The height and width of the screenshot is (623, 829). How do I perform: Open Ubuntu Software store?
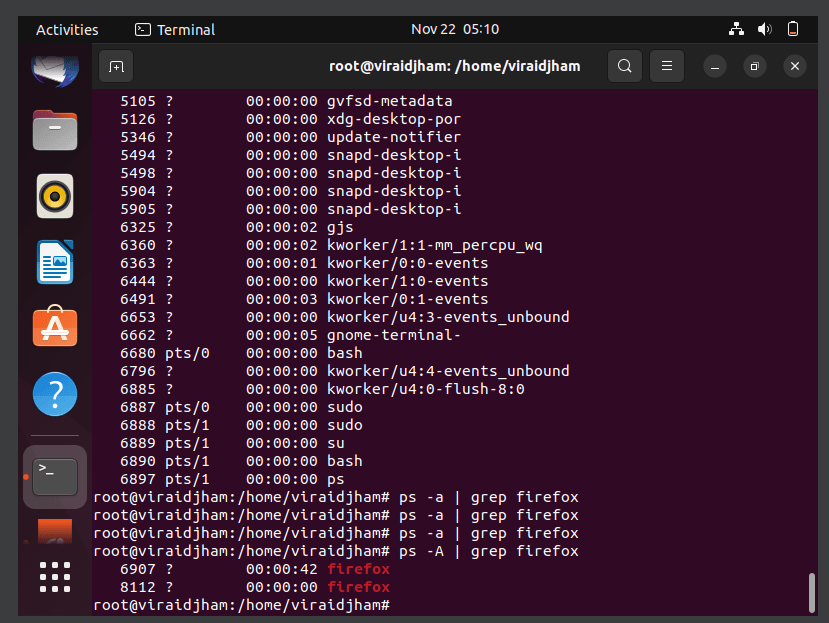click(x=55, y=326)
